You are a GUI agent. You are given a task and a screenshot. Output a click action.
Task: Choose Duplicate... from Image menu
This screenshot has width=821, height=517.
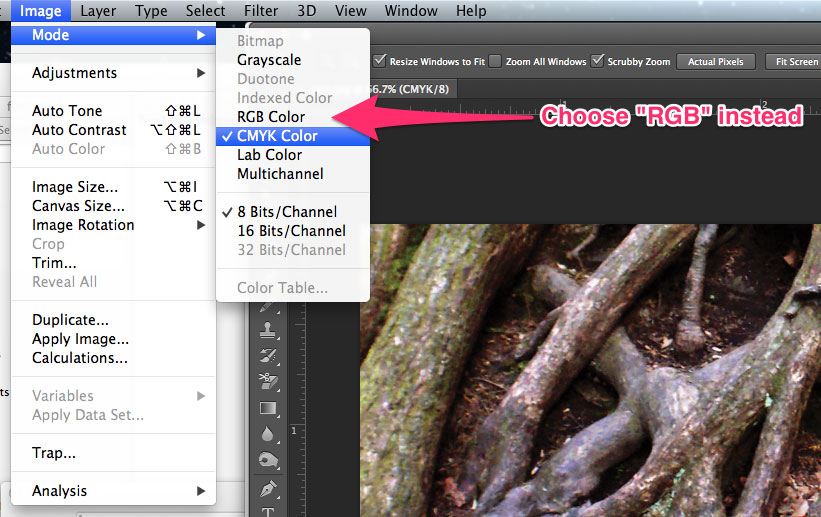114,320
